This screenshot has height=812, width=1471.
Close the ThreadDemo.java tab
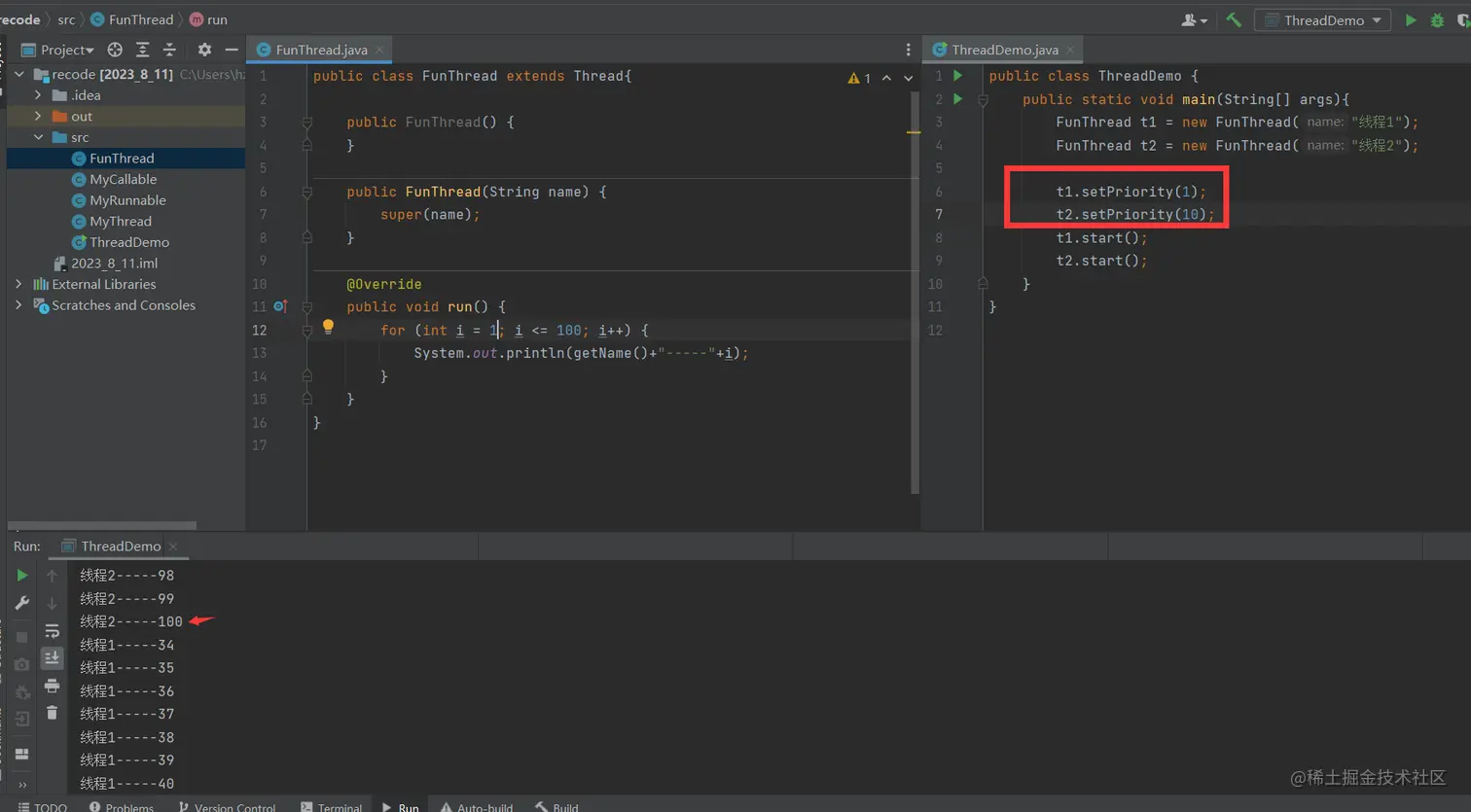click(1070, 50)
